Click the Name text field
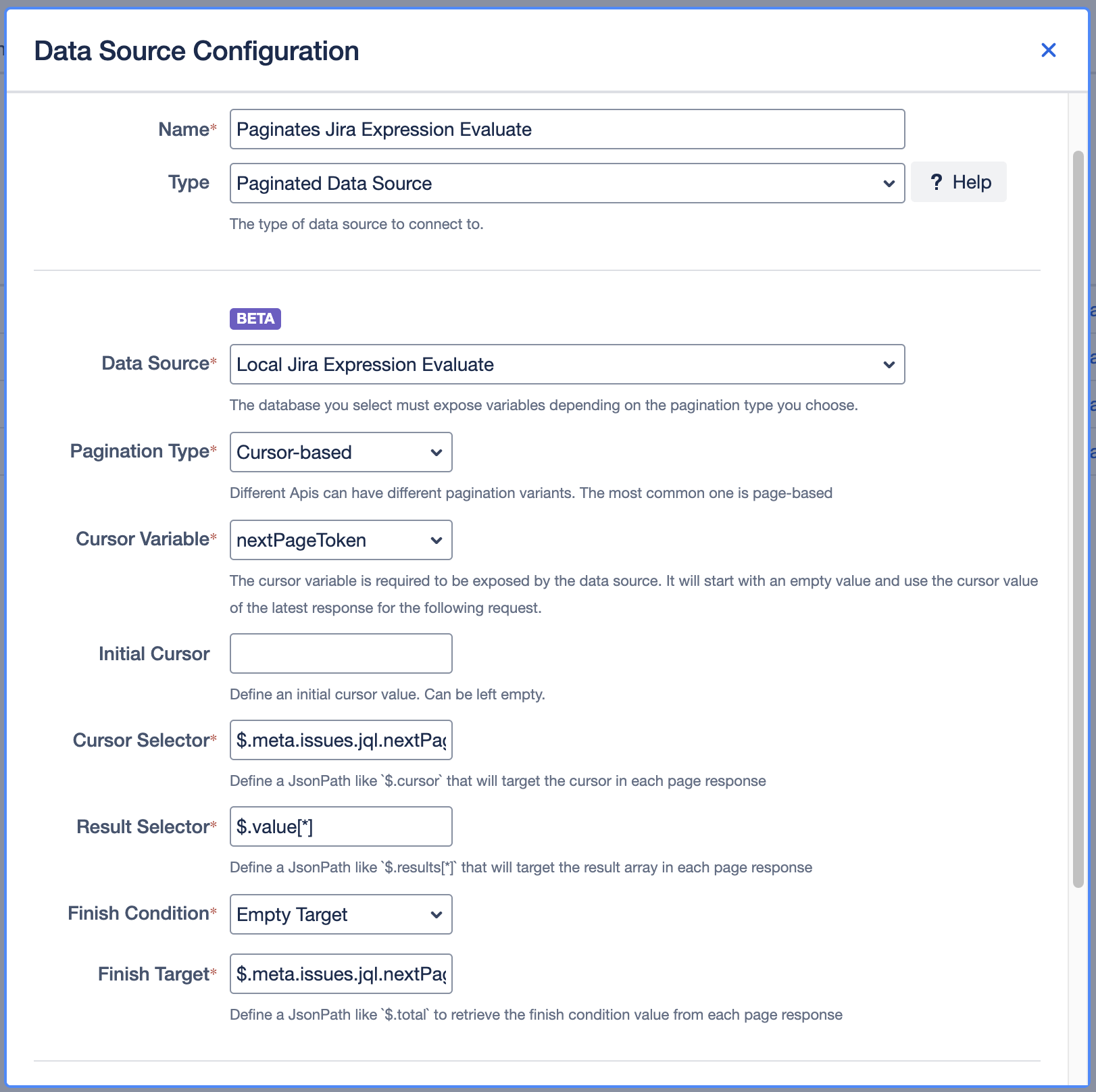This screenshot has width=1096, height=1092. [x=566, y=129]
